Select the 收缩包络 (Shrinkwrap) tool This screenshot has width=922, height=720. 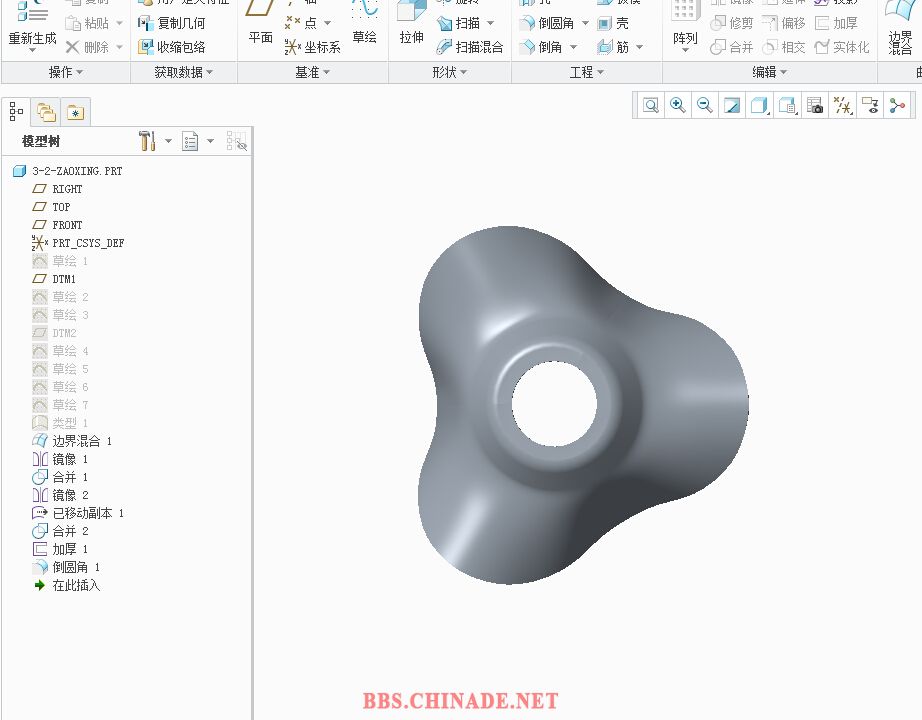(171, 47)
